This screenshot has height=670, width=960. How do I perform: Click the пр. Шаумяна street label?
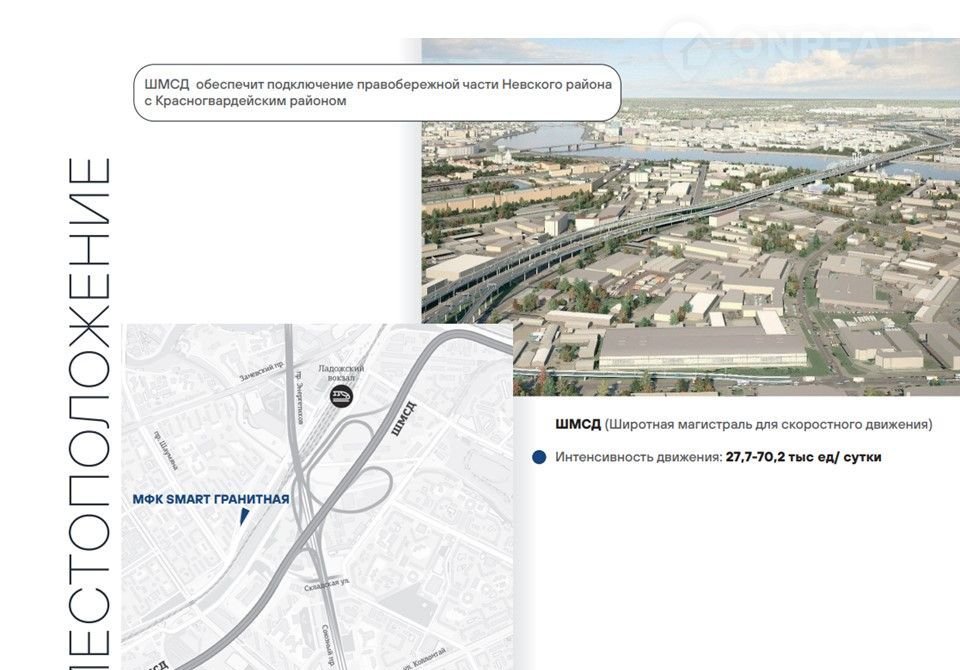point(166,449)
